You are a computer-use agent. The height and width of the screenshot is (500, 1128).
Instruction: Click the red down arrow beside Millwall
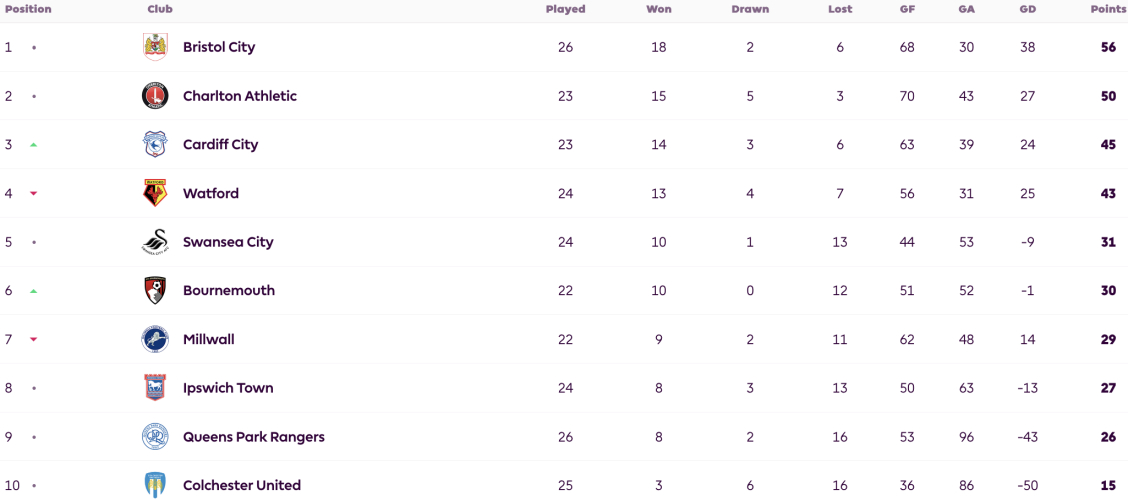[x=33, y=340]
